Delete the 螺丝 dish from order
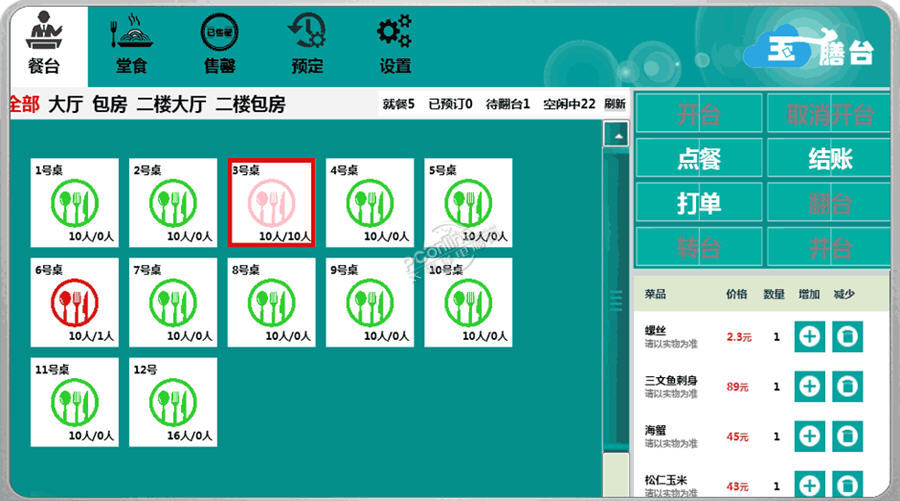The height and width of the screenshot is (501, 900). point(847,336)
